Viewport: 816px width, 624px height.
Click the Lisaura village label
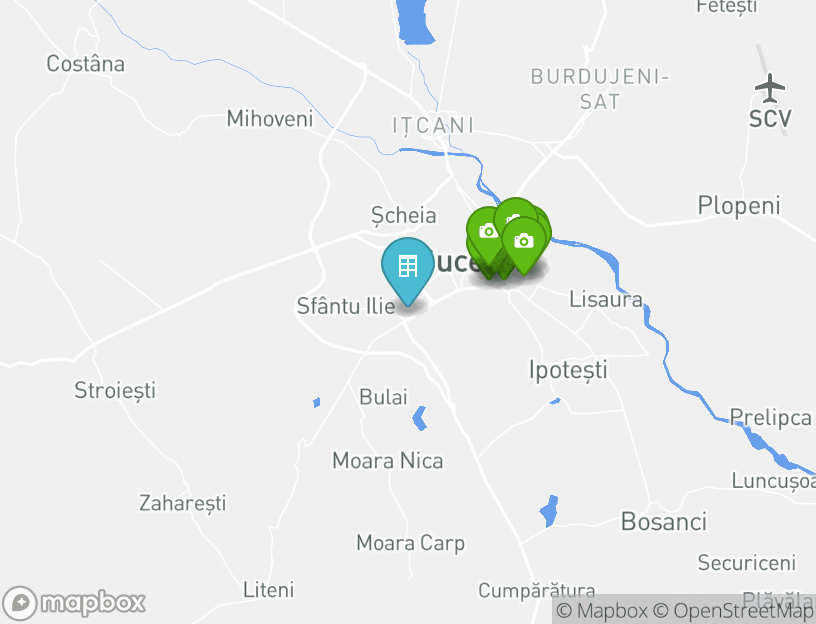coord(606,299)
